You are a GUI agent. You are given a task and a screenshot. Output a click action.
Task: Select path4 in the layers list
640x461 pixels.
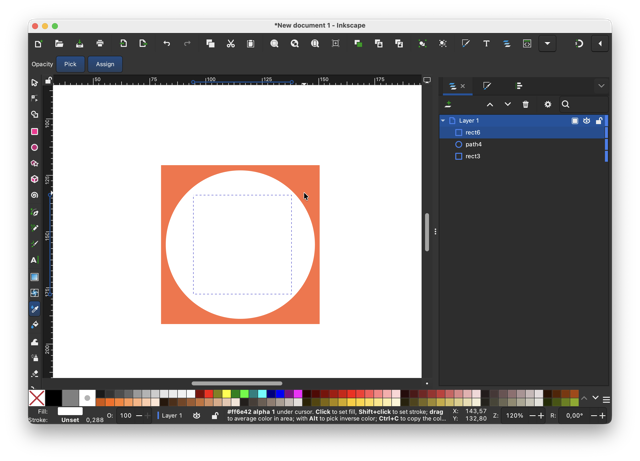click(522, 144)
